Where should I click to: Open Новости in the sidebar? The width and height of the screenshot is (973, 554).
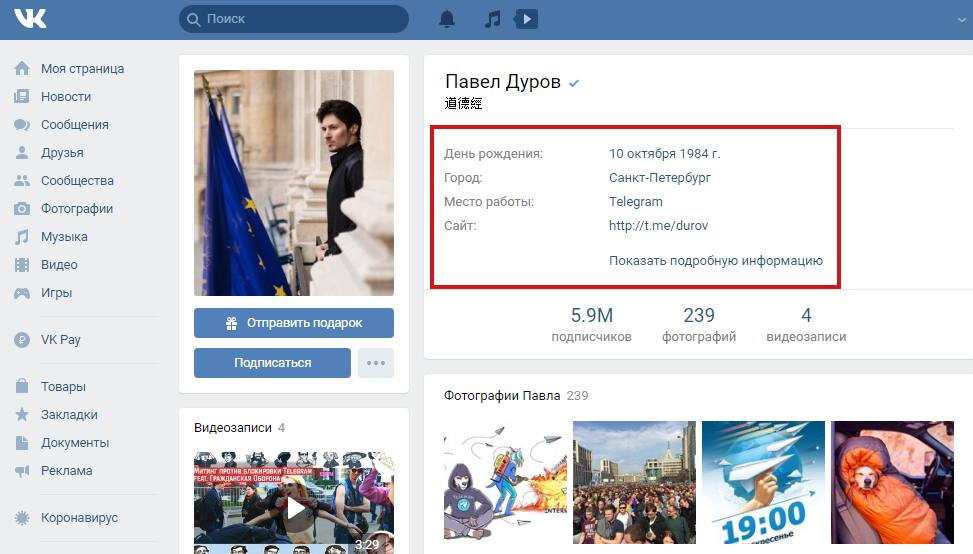click(x=66, y=96)
